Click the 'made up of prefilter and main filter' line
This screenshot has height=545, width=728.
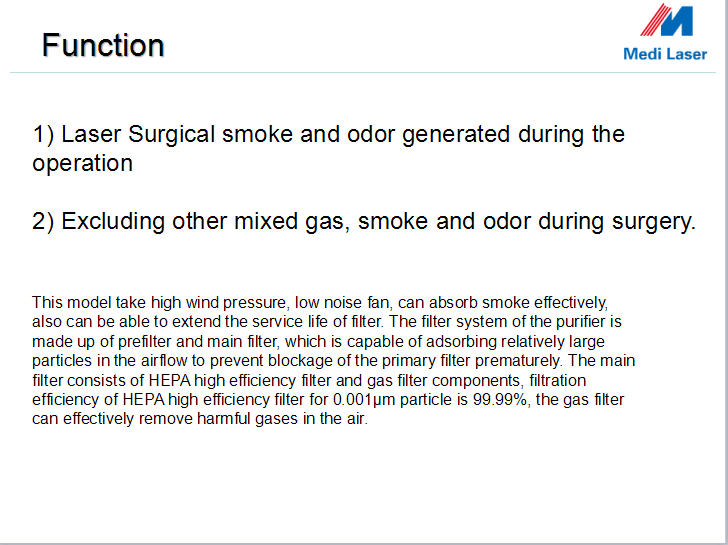(318, 342)
